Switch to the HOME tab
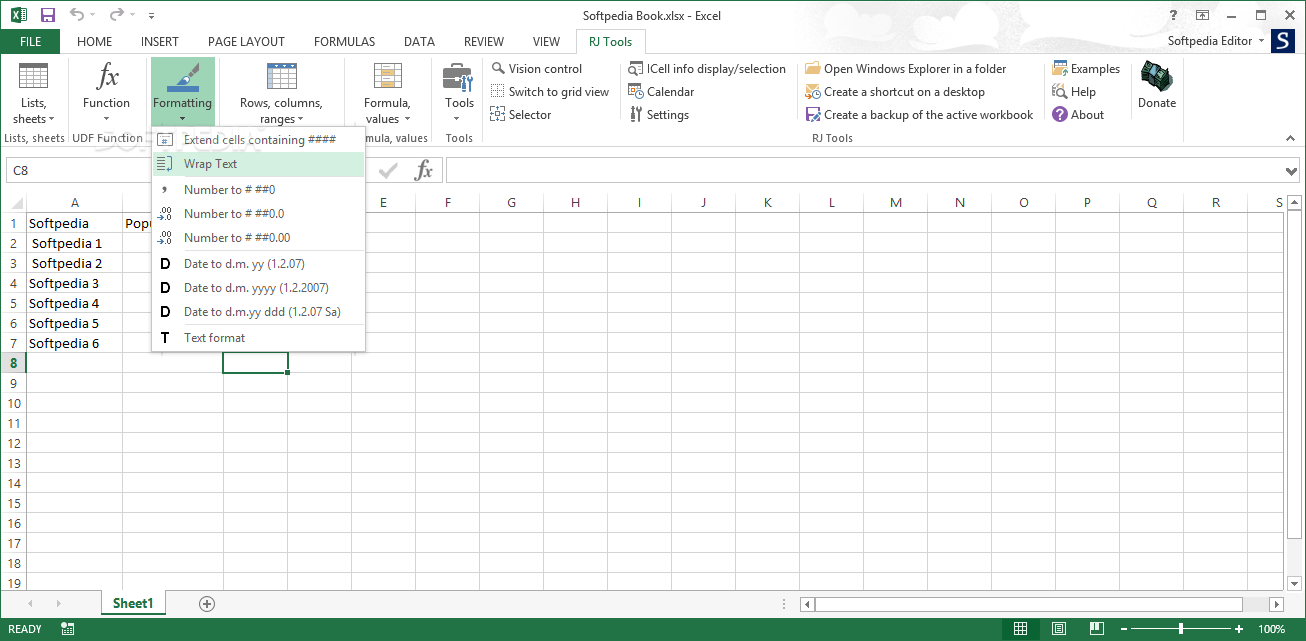Viewport: 1306px width, 641px height. 95,42
